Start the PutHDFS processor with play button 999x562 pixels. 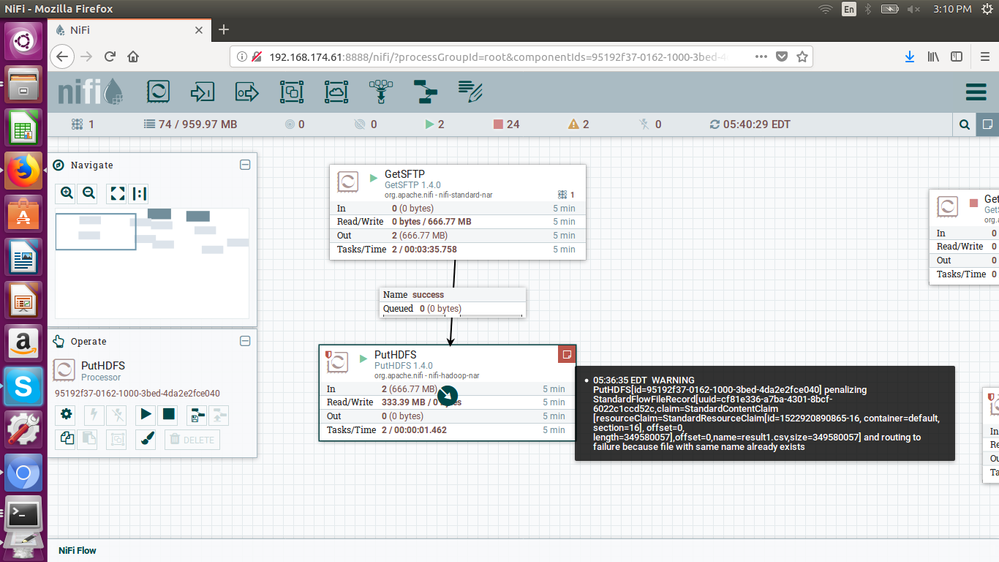click(145, 414)
